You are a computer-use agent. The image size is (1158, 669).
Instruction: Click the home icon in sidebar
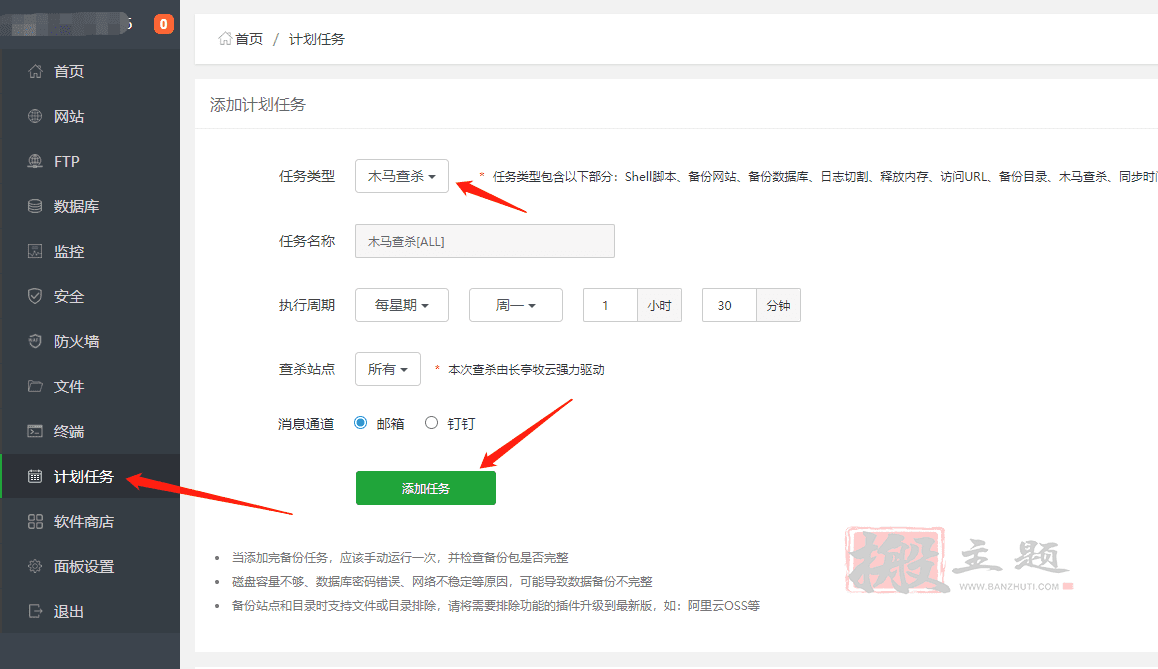[35, 71]
